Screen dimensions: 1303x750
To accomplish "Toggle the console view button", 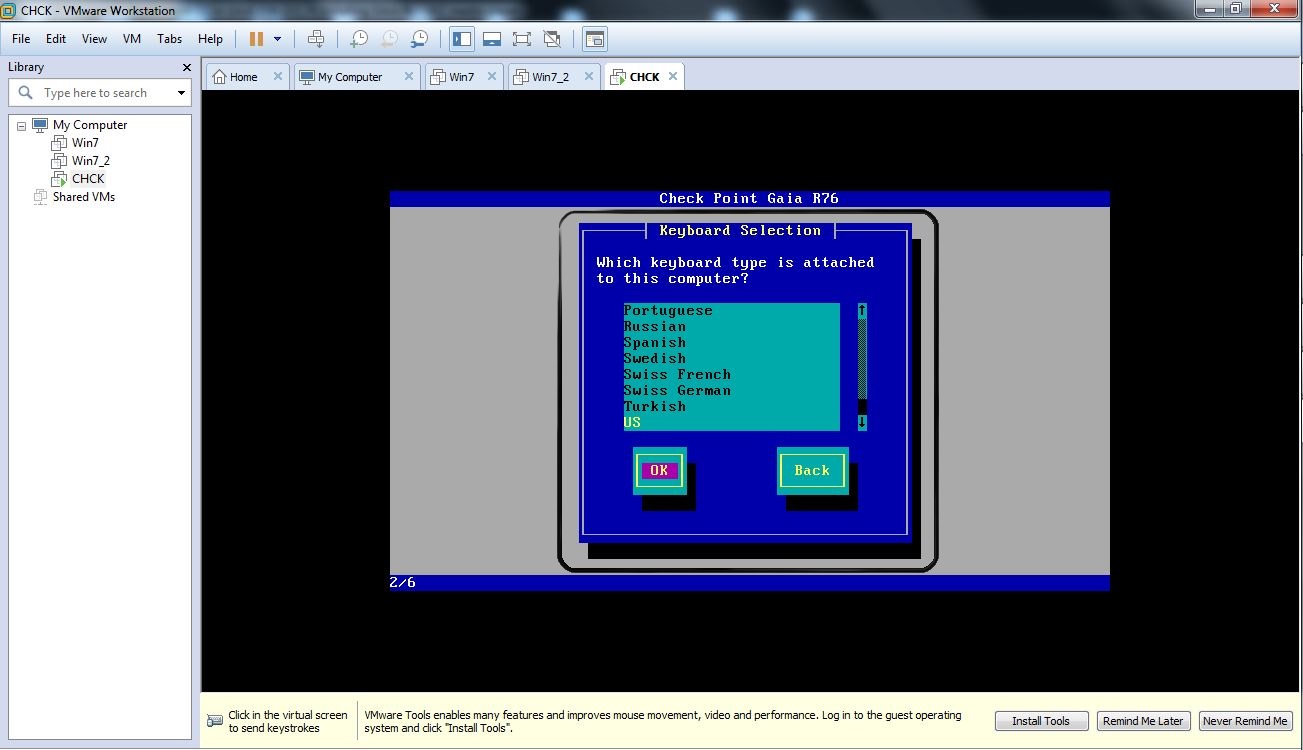I will (x=595, y=39).
